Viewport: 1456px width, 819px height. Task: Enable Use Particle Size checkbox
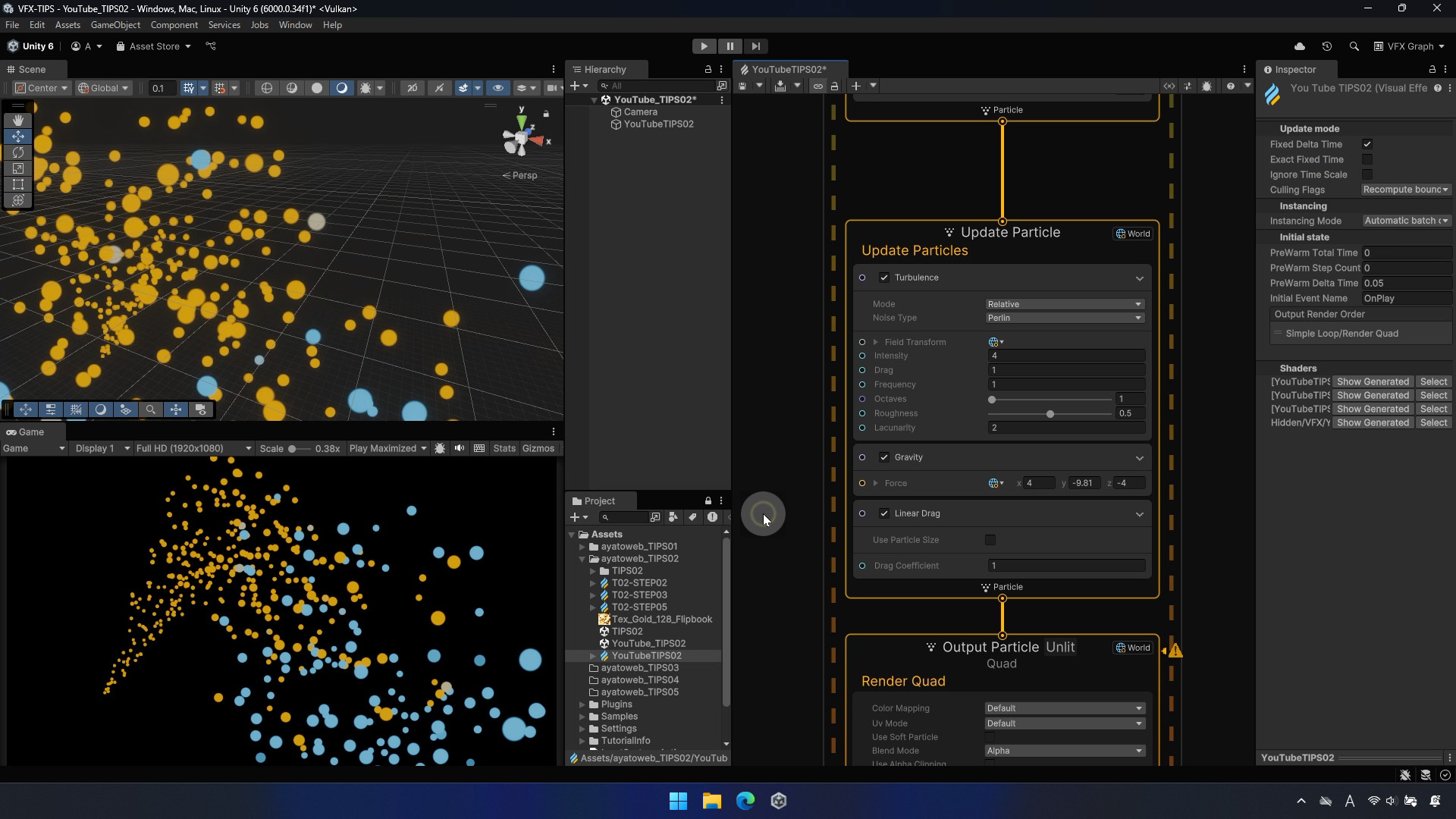pyautogui.click(x=990, y=540)
